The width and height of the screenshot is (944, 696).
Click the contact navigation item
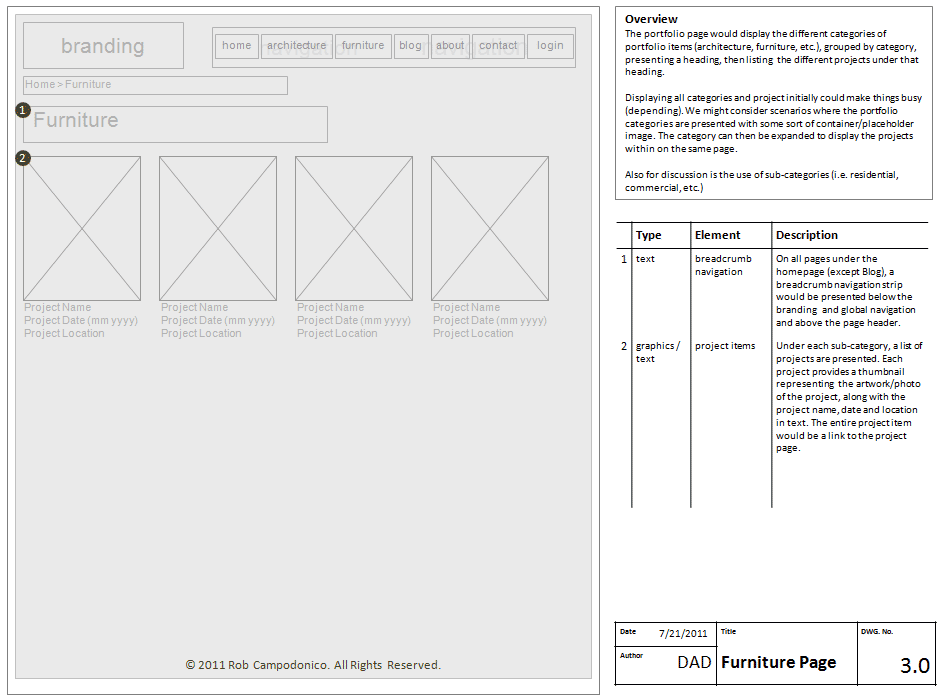[x=498, y=46]
